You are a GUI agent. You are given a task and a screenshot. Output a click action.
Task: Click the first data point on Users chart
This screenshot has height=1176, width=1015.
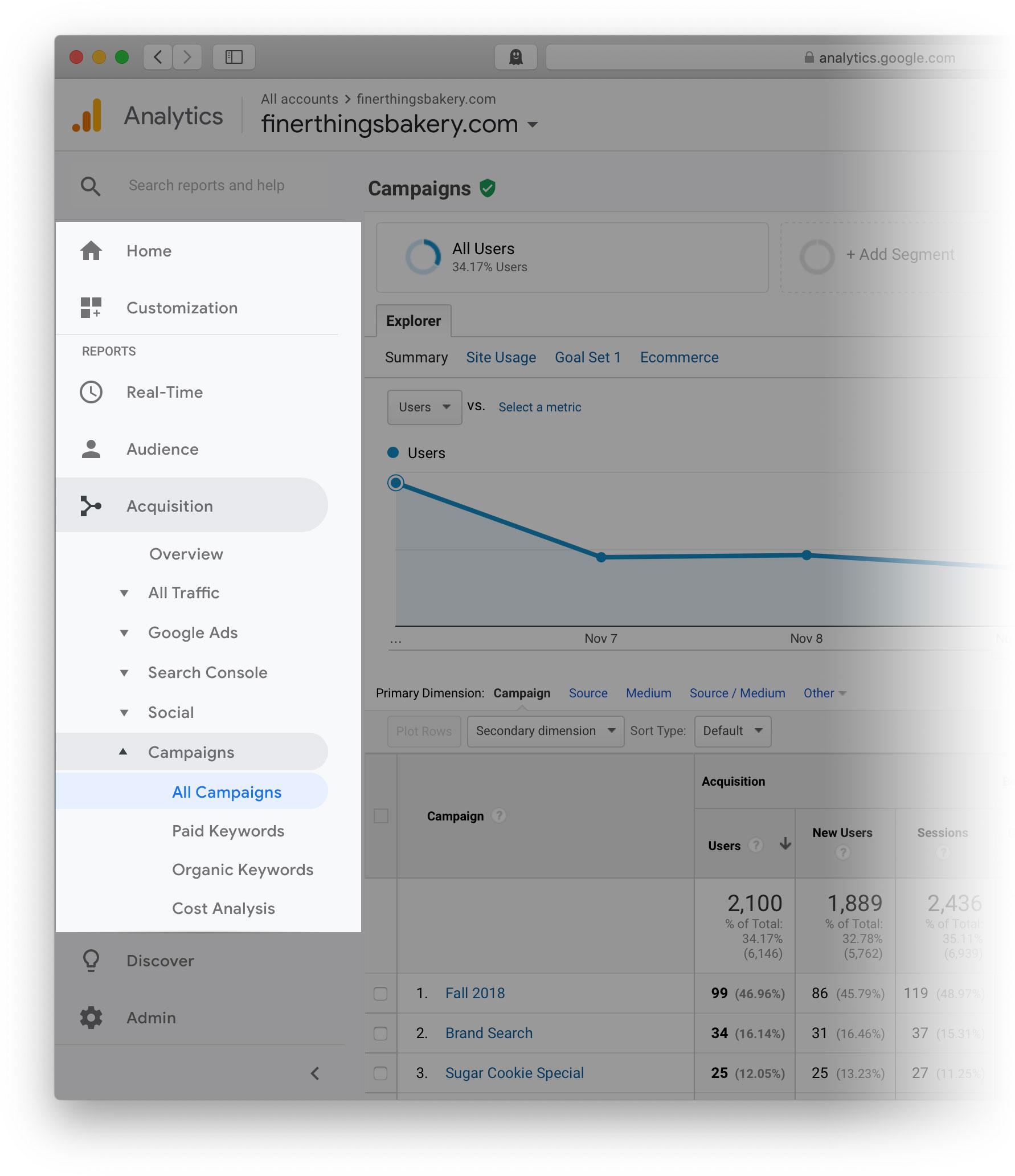click(396, 483)
